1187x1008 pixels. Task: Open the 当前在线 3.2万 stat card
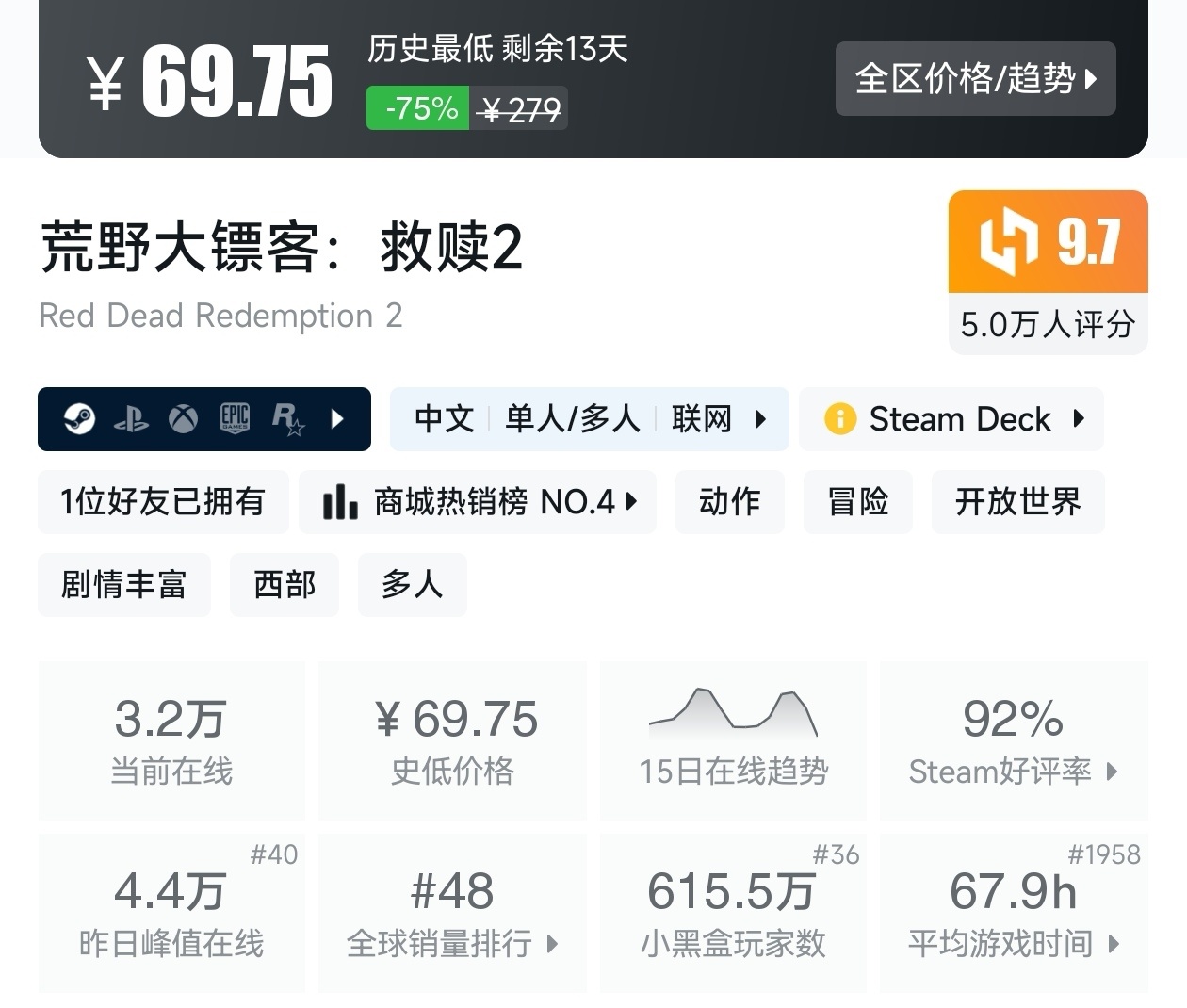coord(172,740)
